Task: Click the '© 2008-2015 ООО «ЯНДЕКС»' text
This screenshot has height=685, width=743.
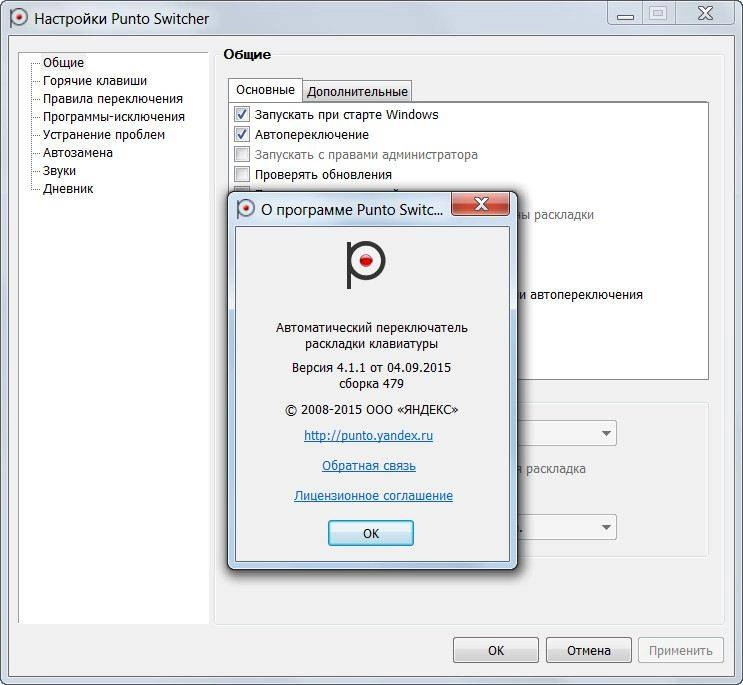Action: (372, 409)
